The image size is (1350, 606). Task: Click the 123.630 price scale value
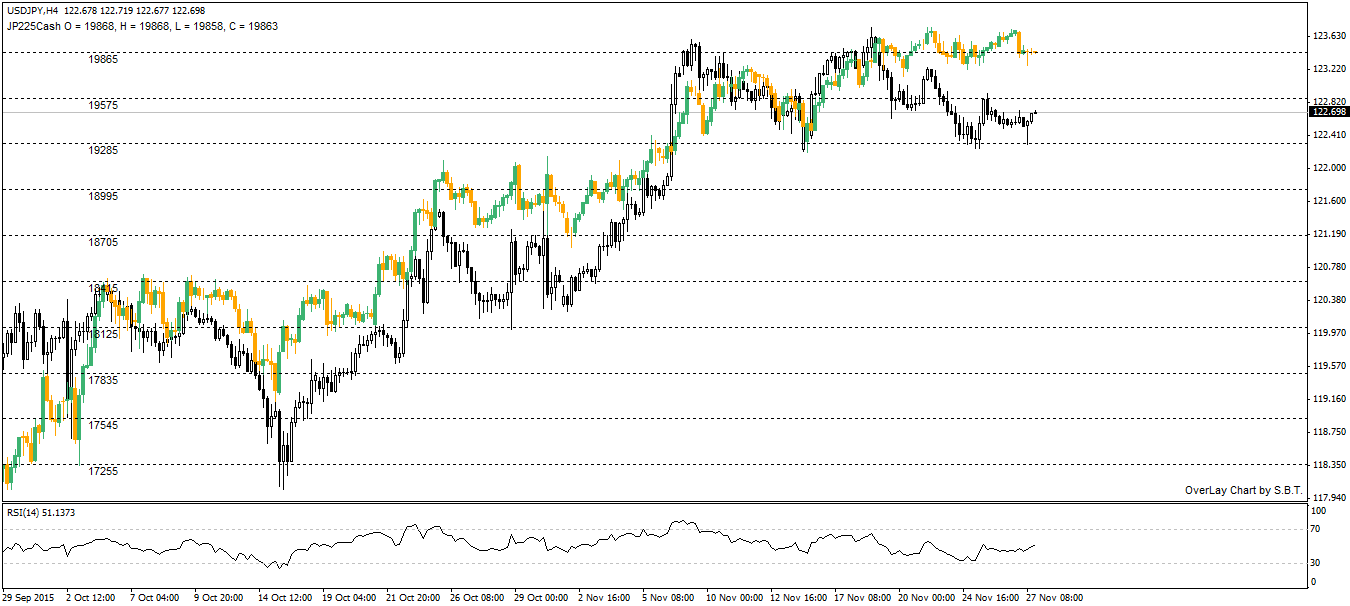[x=1329, y=36]
